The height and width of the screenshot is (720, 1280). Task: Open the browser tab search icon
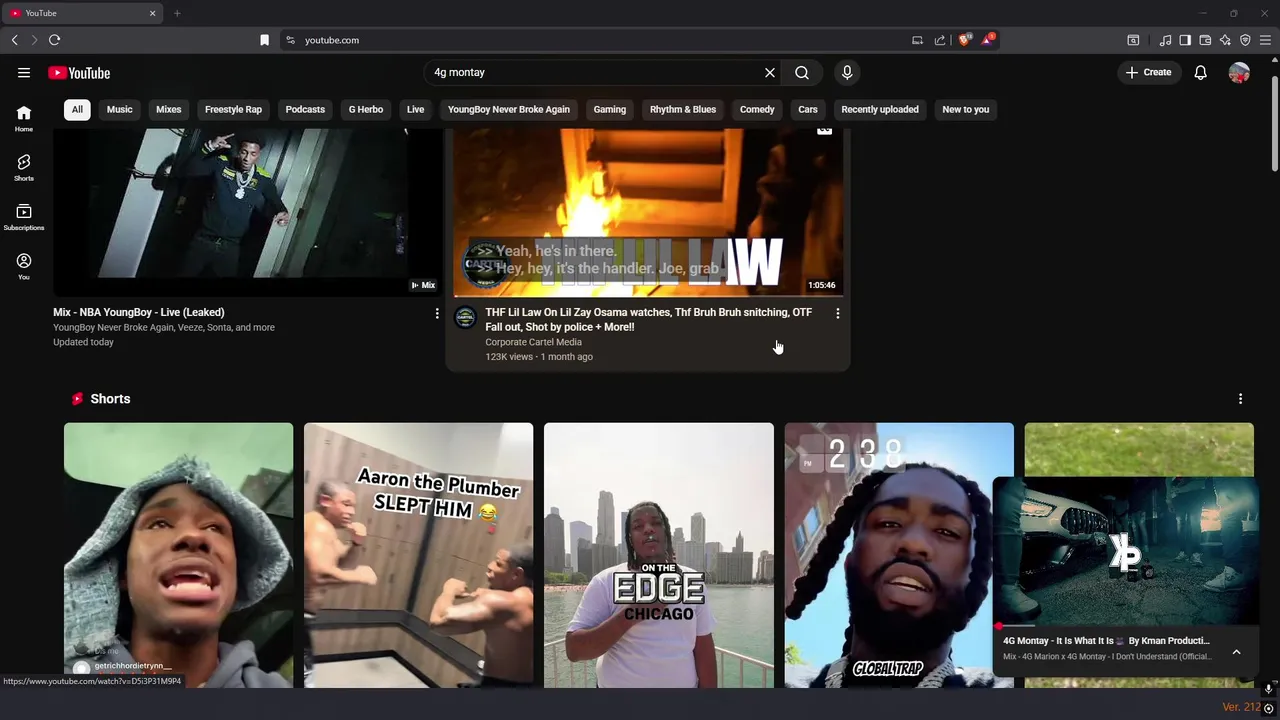(x=1133, y=40)
